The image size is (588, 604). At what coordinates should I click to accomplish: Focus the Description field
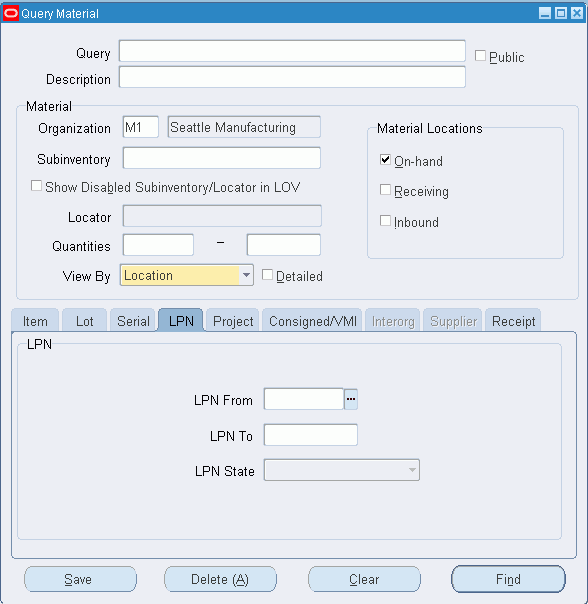(x=292, y=77)
